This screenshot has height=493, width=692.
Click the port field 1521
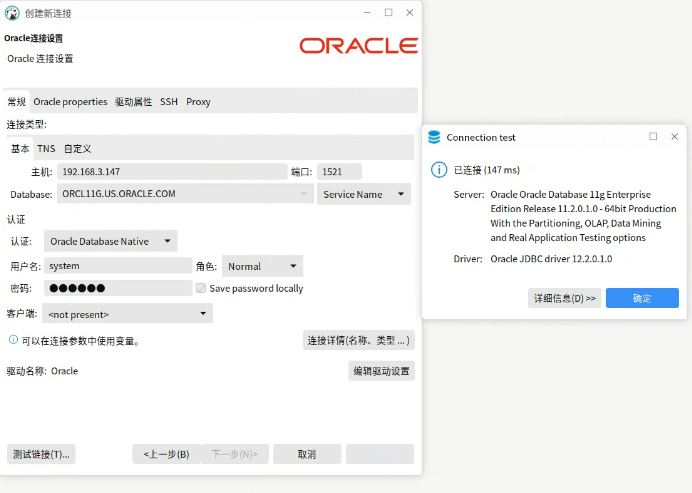[339, 172]
